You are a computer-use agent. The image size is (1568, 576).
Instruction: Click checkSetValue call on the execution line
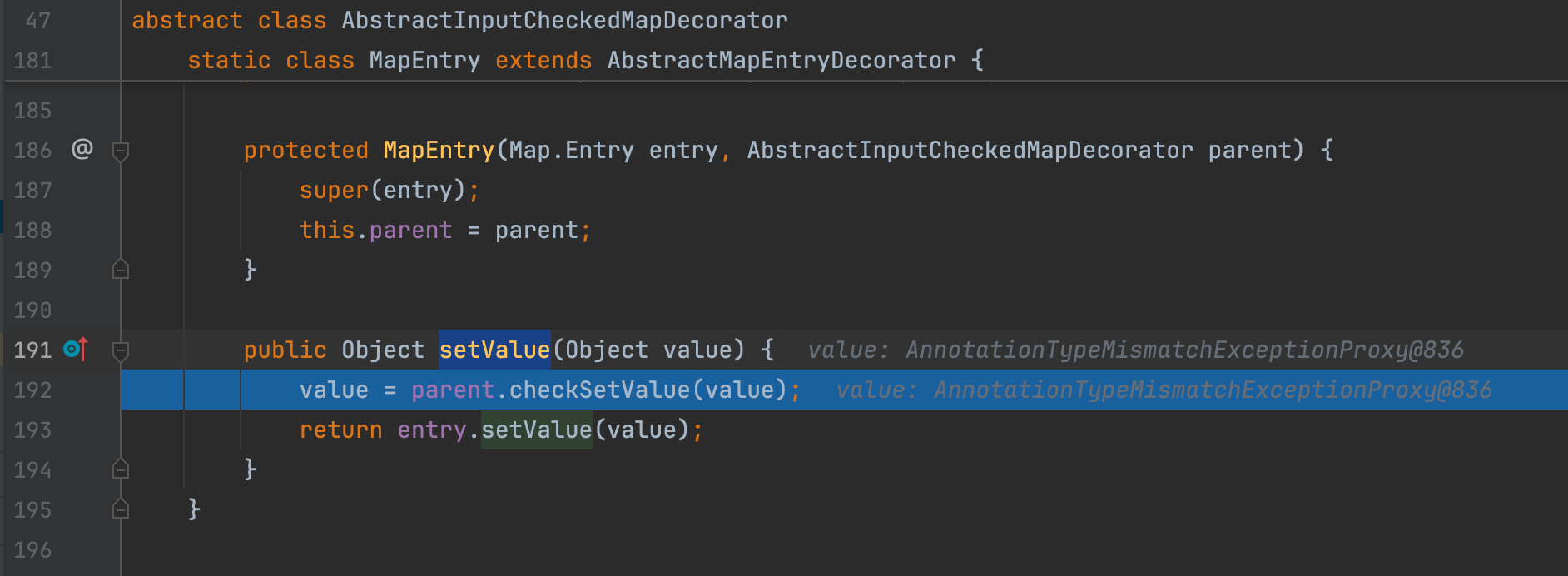[x=599, y=390]
